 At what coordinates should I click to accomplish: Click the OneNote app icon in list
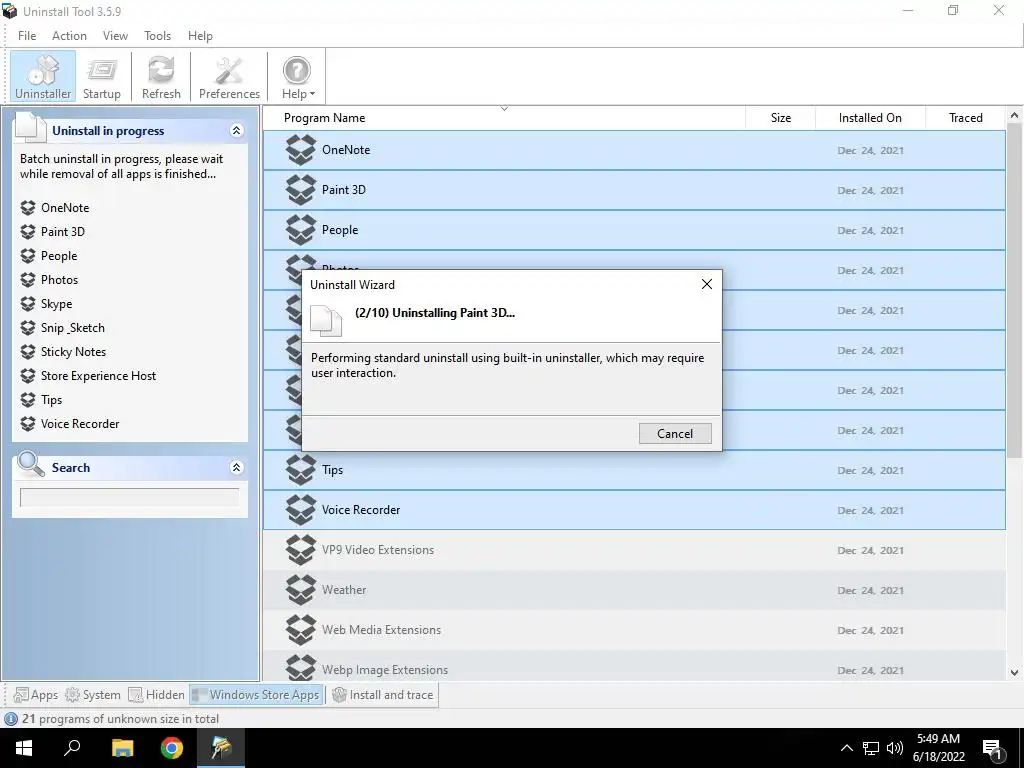(301, 150)
